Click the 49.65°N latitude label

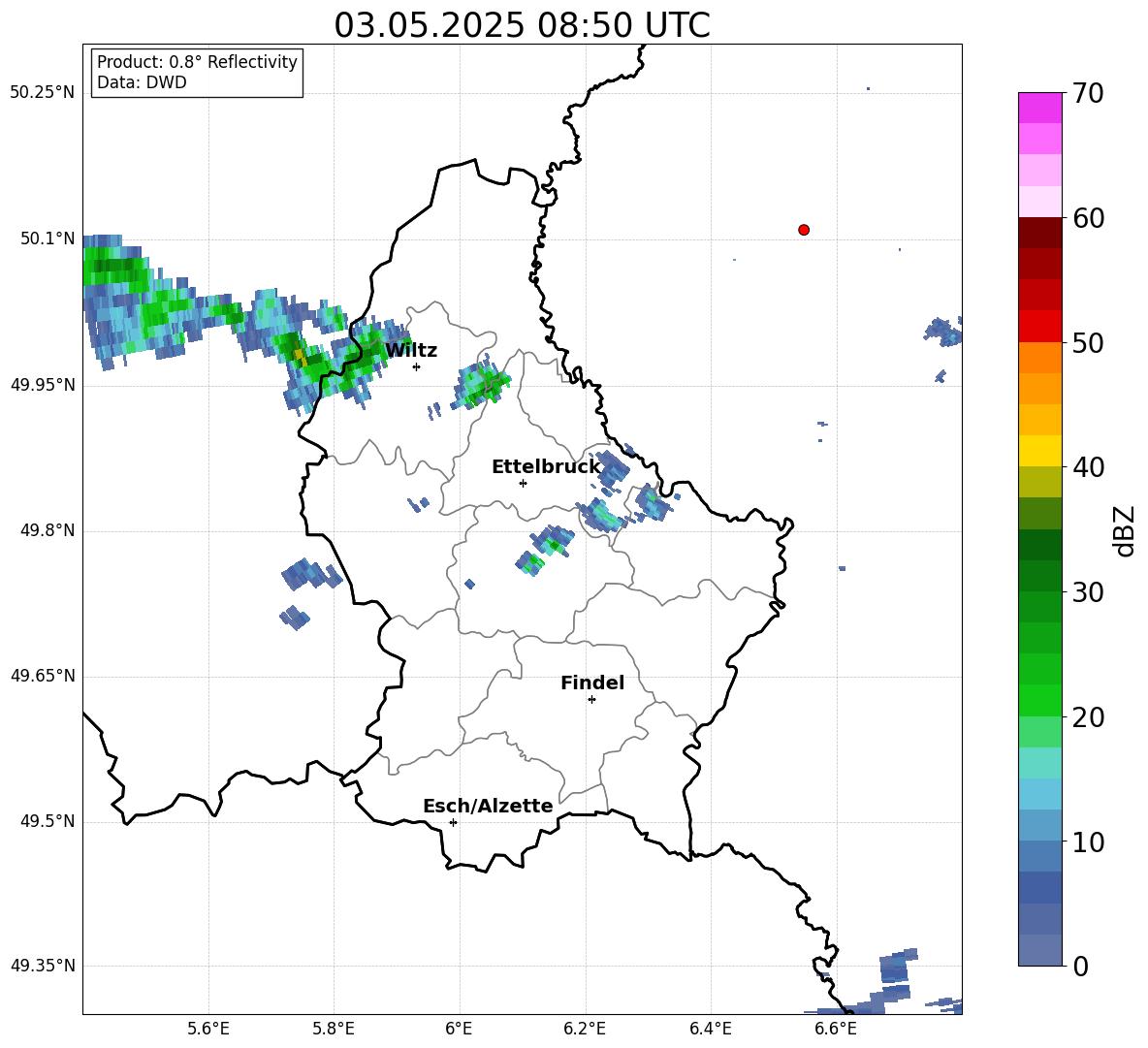tap(42, 676)
